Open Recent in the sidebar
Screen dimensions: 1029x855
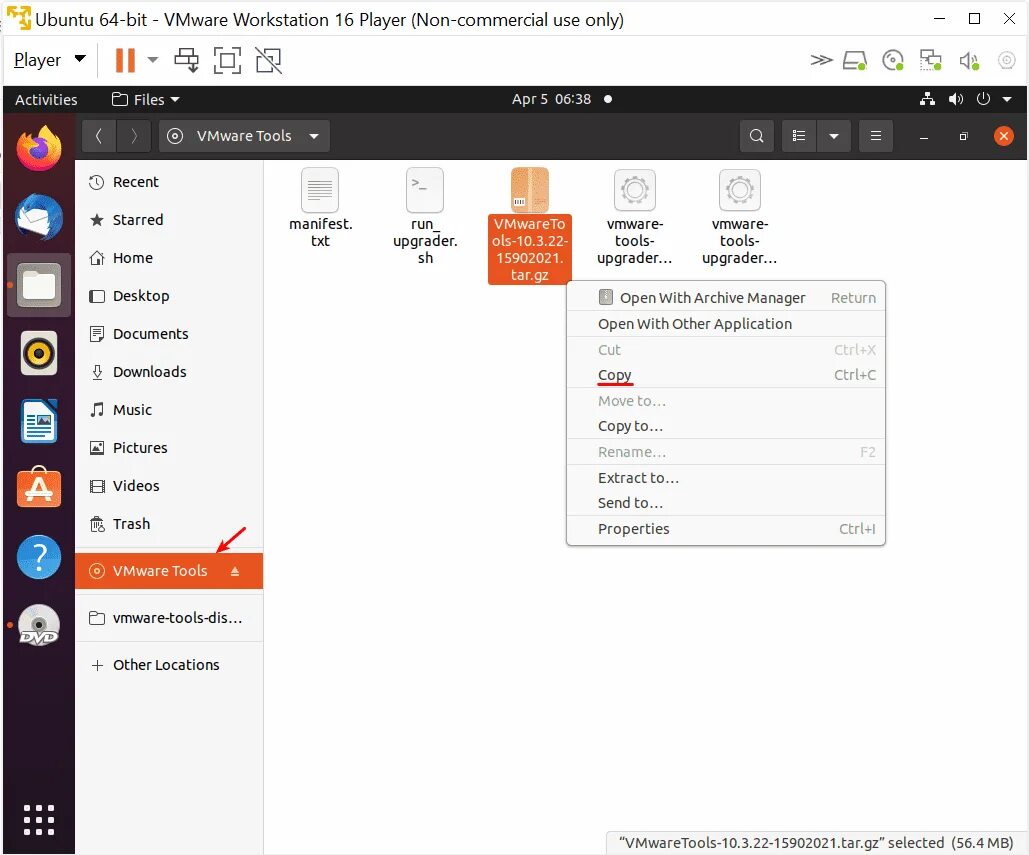[169, 182]
